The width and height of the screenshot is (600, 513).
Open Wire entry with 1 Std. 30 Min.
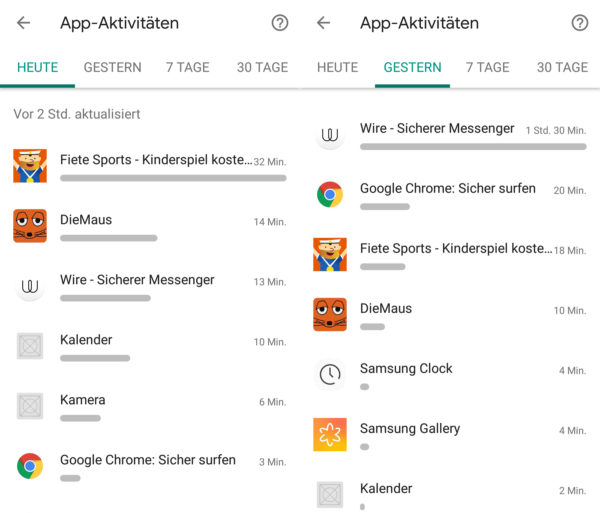point(450,134)
